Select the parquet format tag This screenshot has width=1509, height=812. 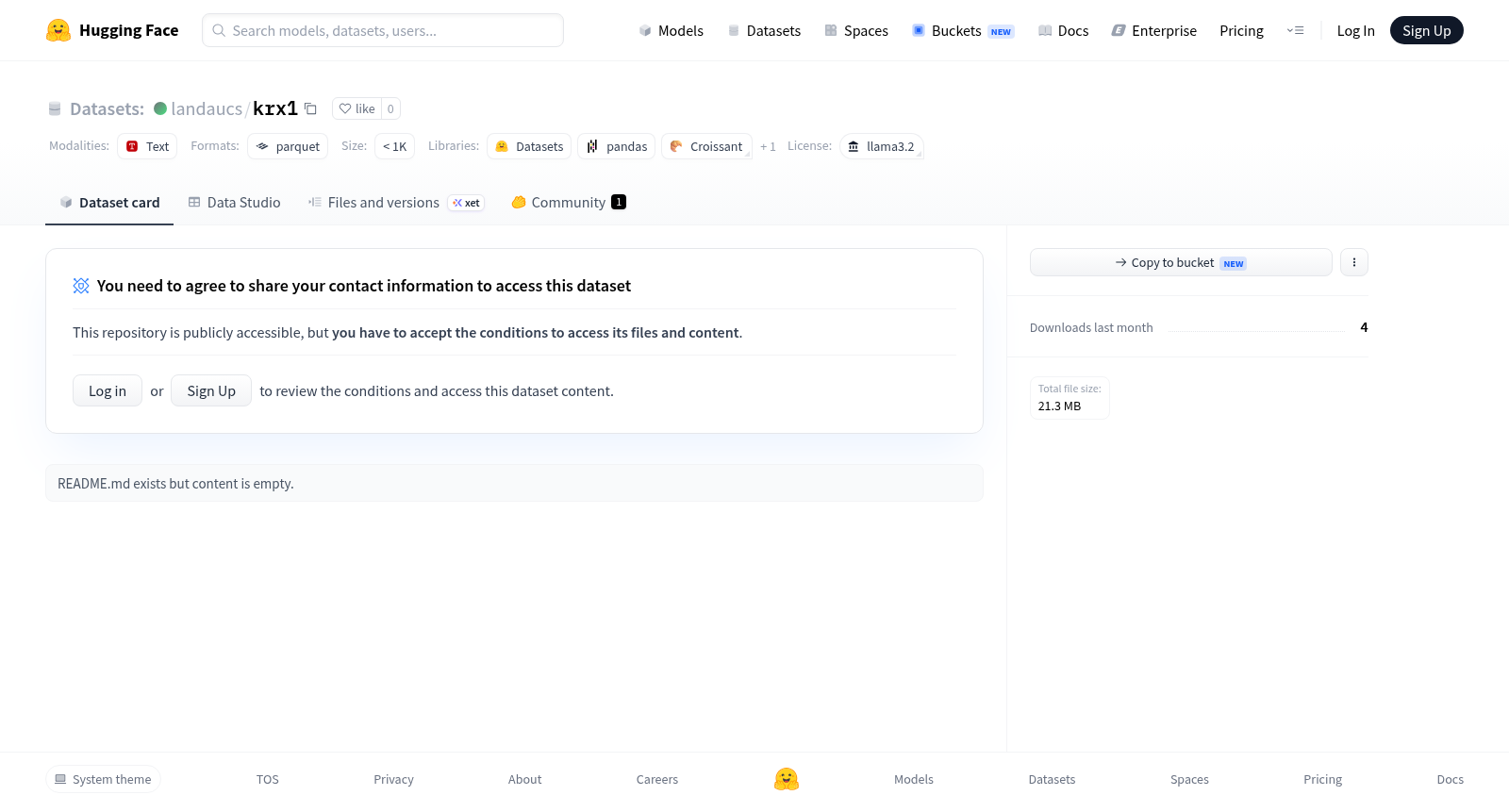288,146
